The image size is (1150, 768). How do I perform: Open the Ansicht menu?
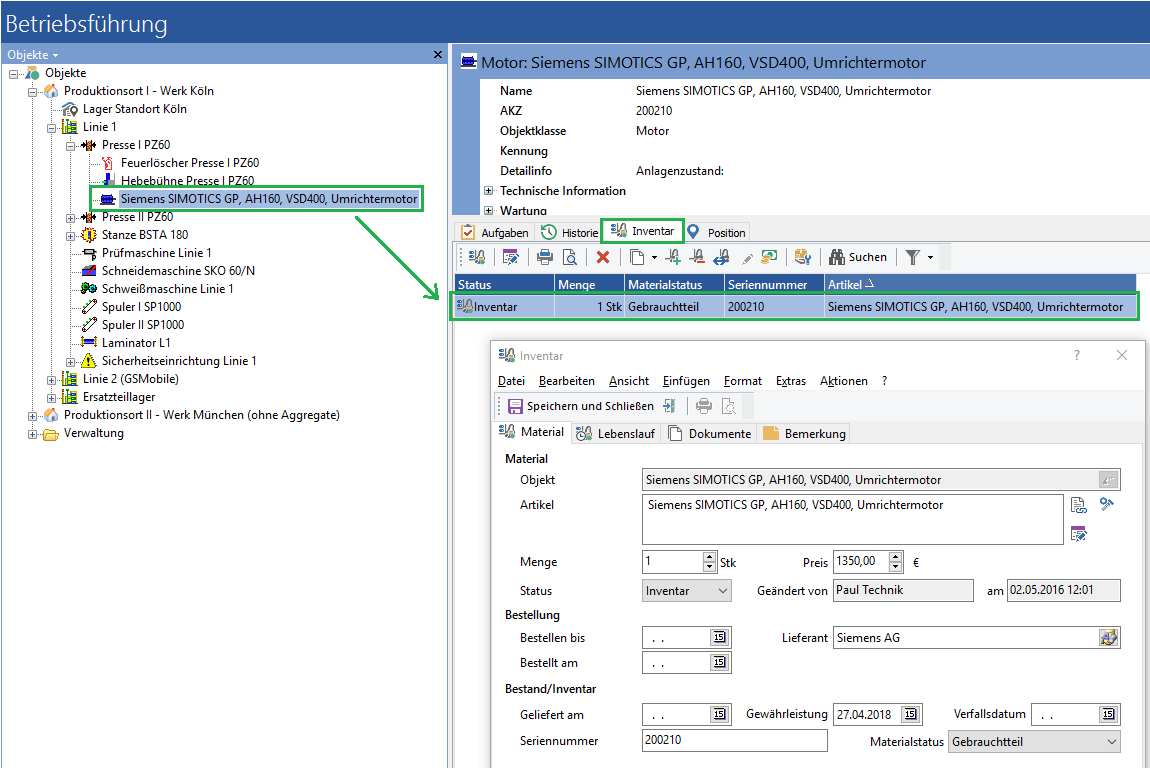[629, 381]
